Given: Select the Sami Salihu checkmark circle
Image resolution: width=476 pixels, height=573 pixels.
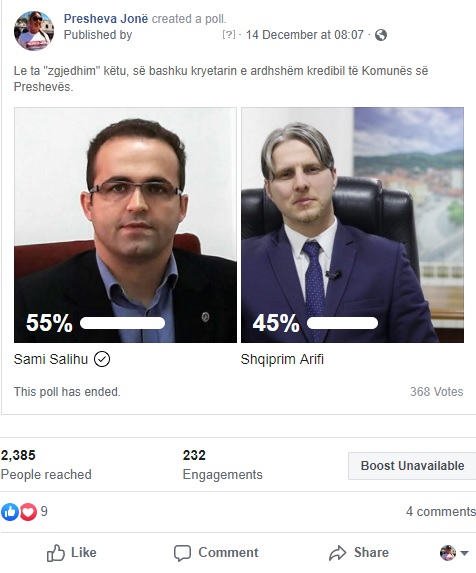Looking at the screenshot, I should [x=102, y=359].
